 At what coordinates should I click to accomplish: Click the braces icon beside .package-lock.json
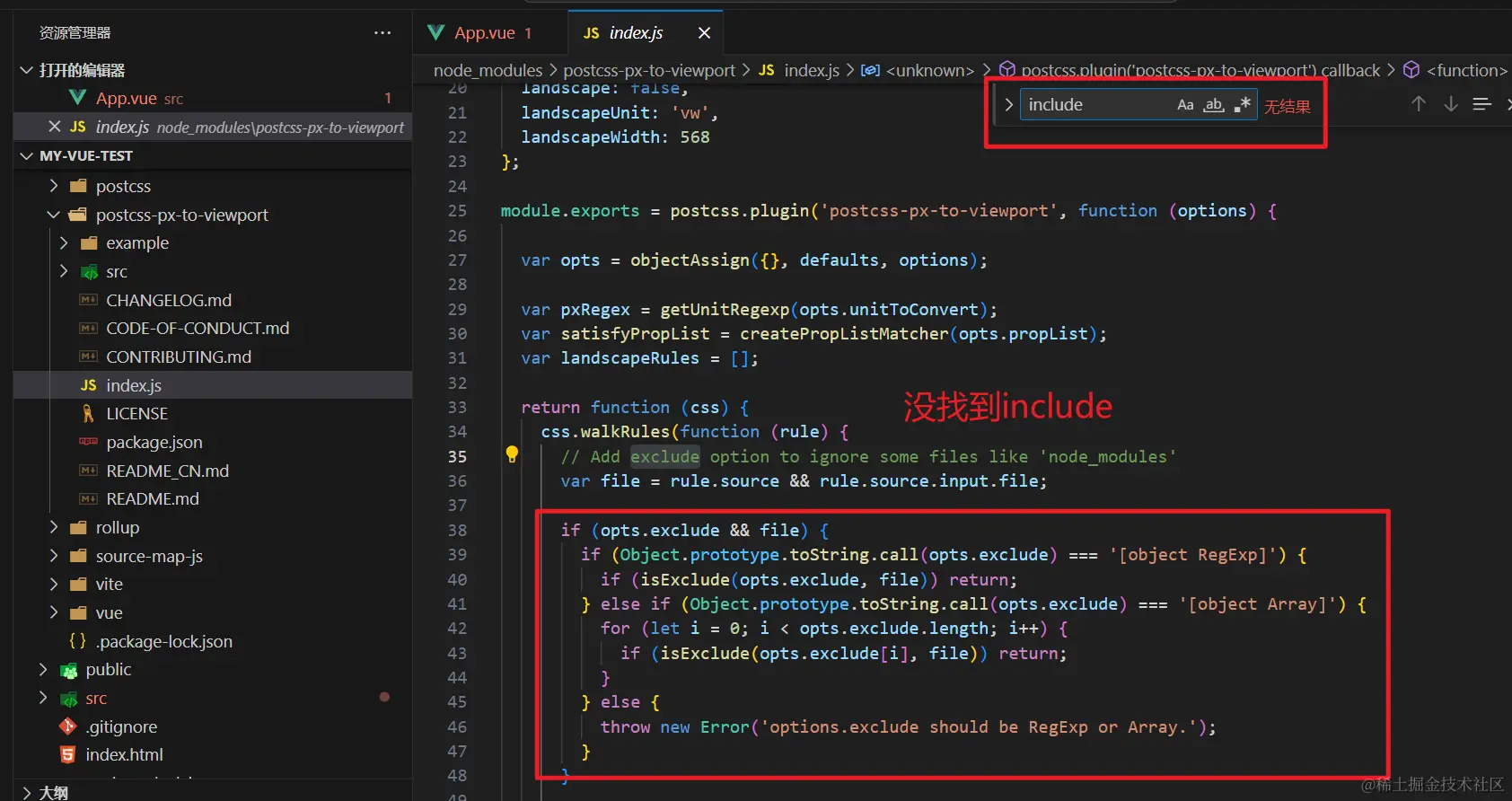point(78,641)
